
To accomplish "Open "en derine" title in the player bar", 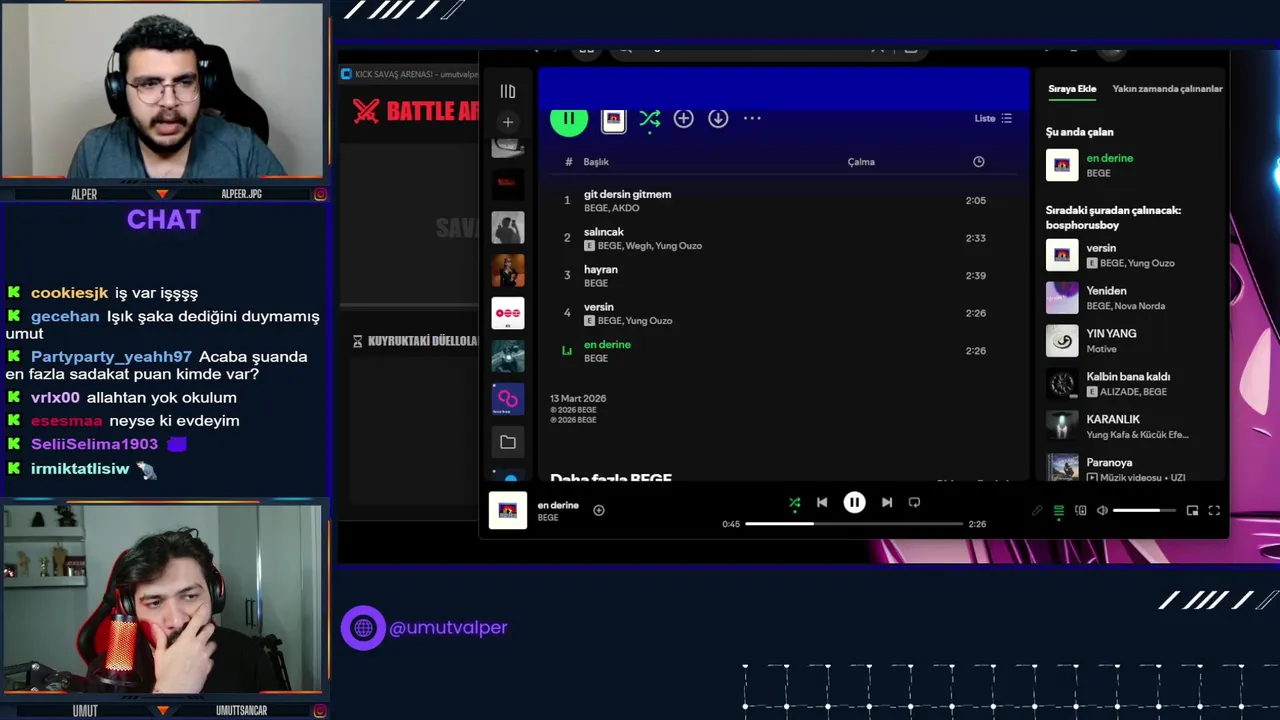I will [x=558, y=505].
